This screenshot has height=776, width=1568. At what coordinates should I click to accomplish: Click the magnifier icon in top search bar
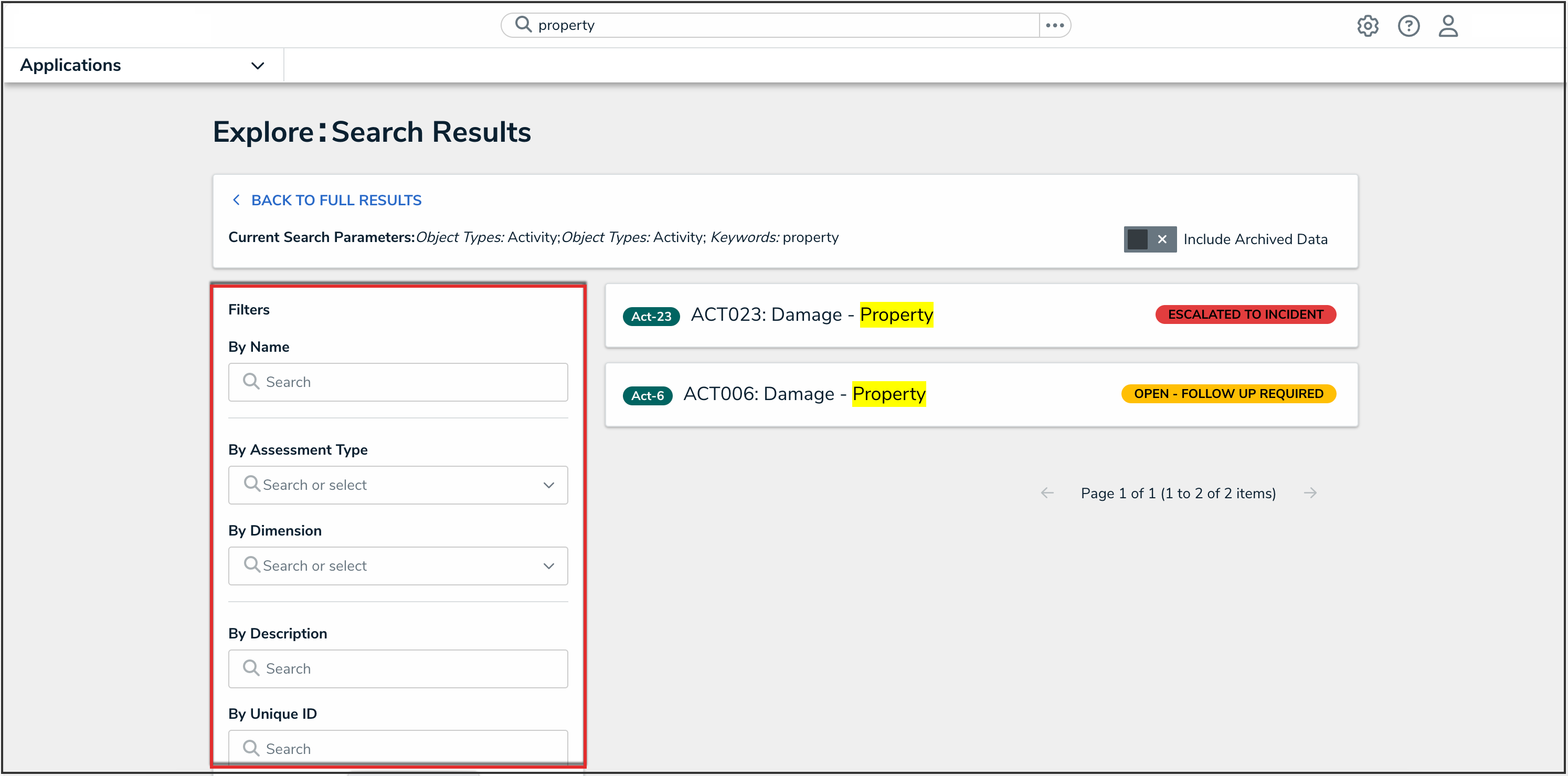tap(523, 24)
